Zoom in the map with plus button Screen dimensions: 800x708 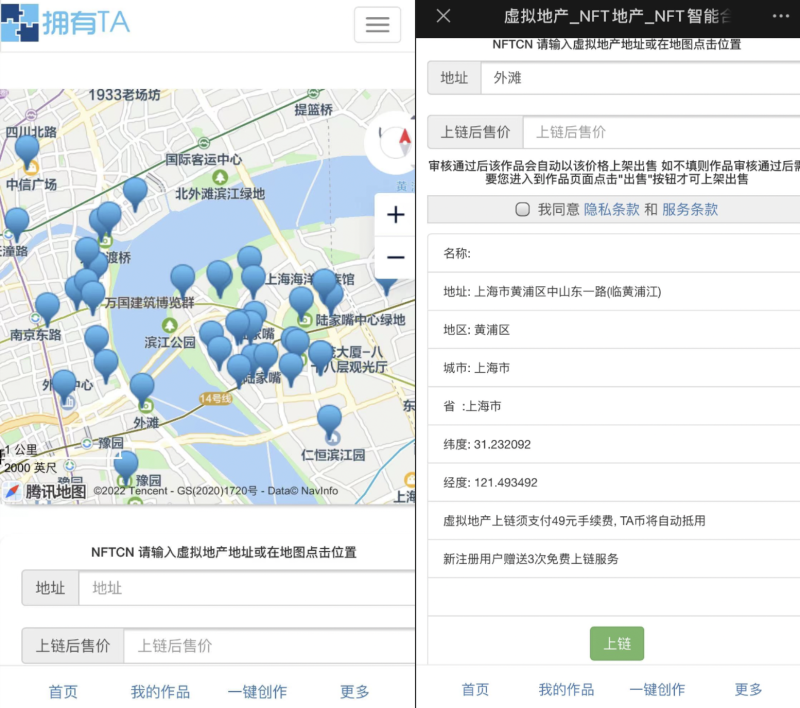click(x=395, y=215)
